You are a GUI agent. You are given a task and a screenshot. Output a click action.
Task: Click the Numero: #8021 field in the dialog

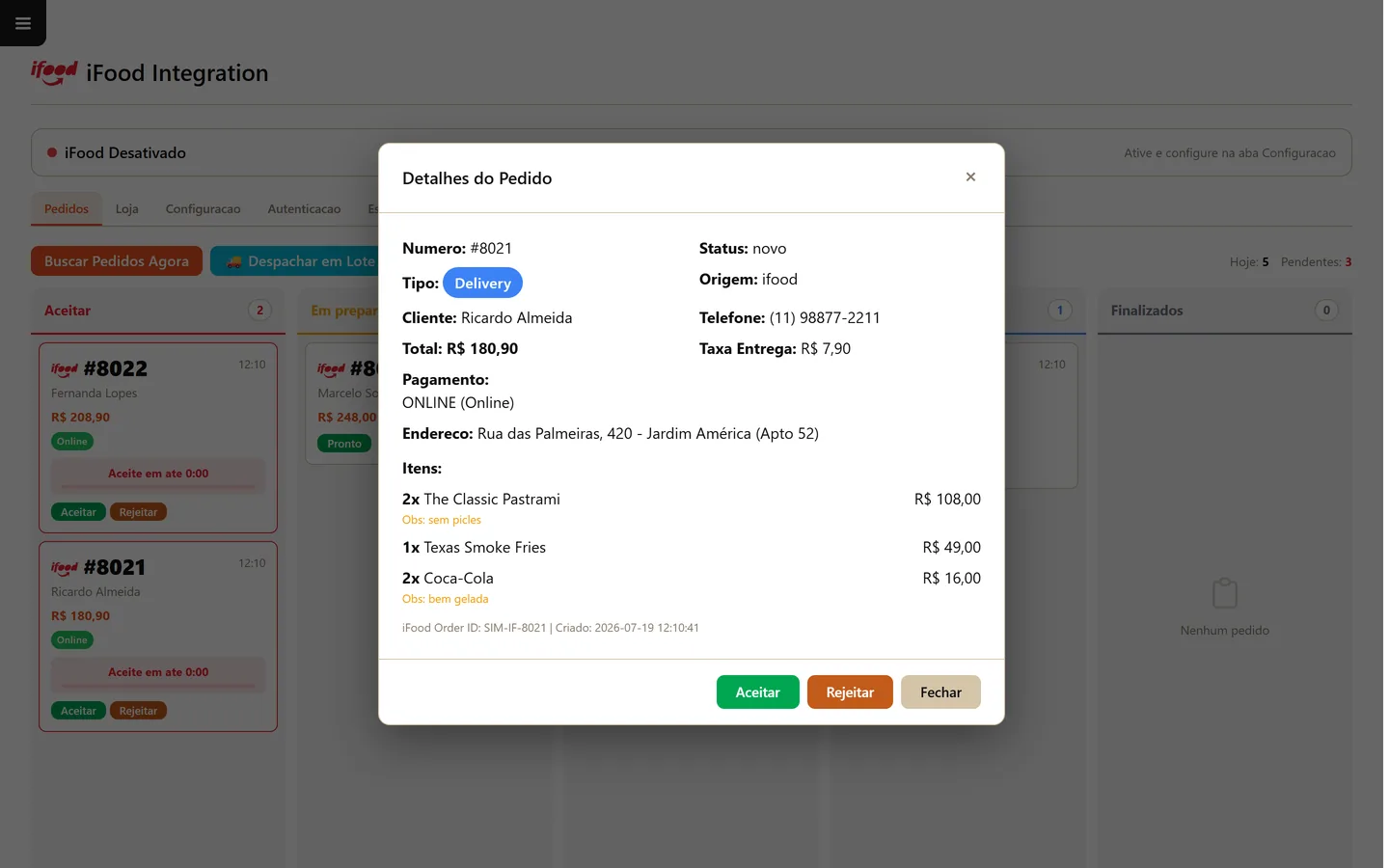(x=457, y=249)
